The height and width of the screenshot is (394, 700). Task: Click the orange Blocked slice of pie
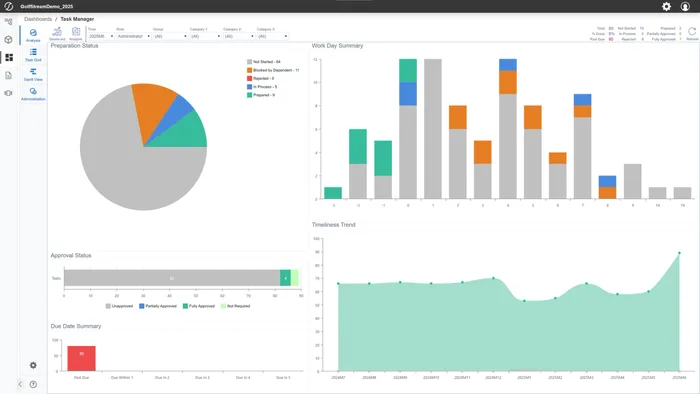[154, 107]
